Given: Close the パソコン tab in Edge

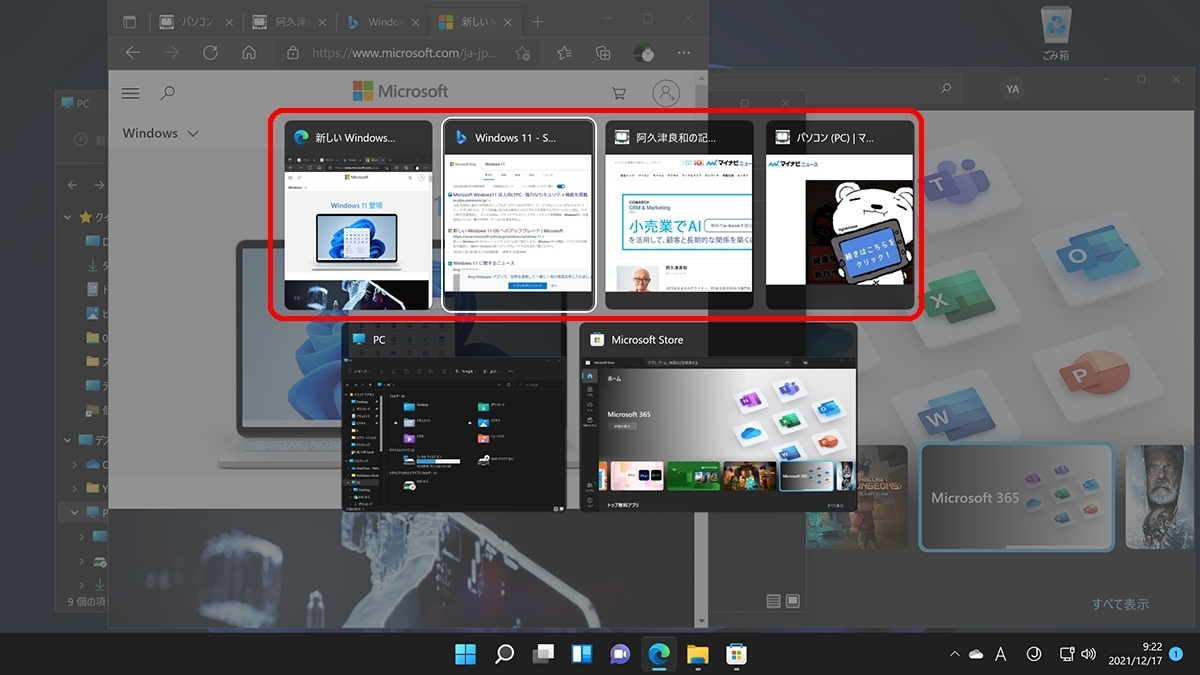Looking at the screenshot, I should click(x=231, y=22).
